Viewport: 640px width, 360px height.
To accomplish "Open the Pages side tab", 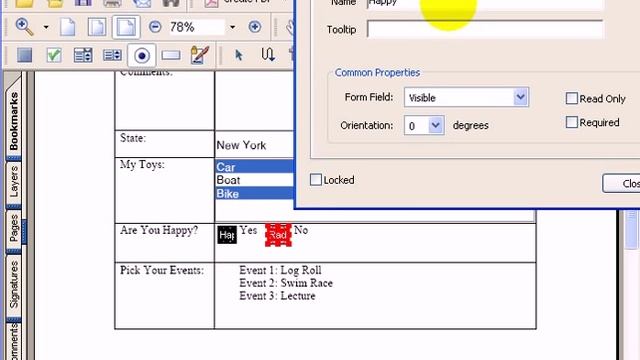I will point(14,228).
